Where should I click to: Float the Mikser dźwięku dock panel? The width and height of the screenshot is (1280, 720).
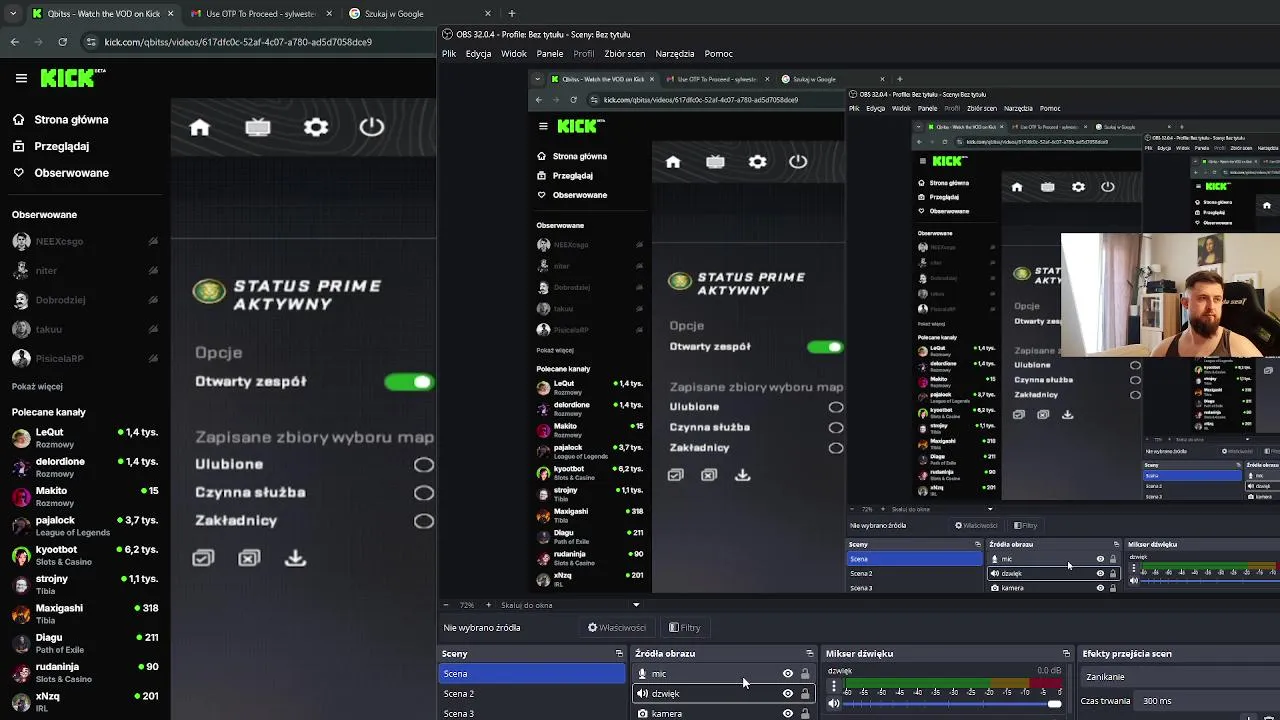[x=1066, y=654]
